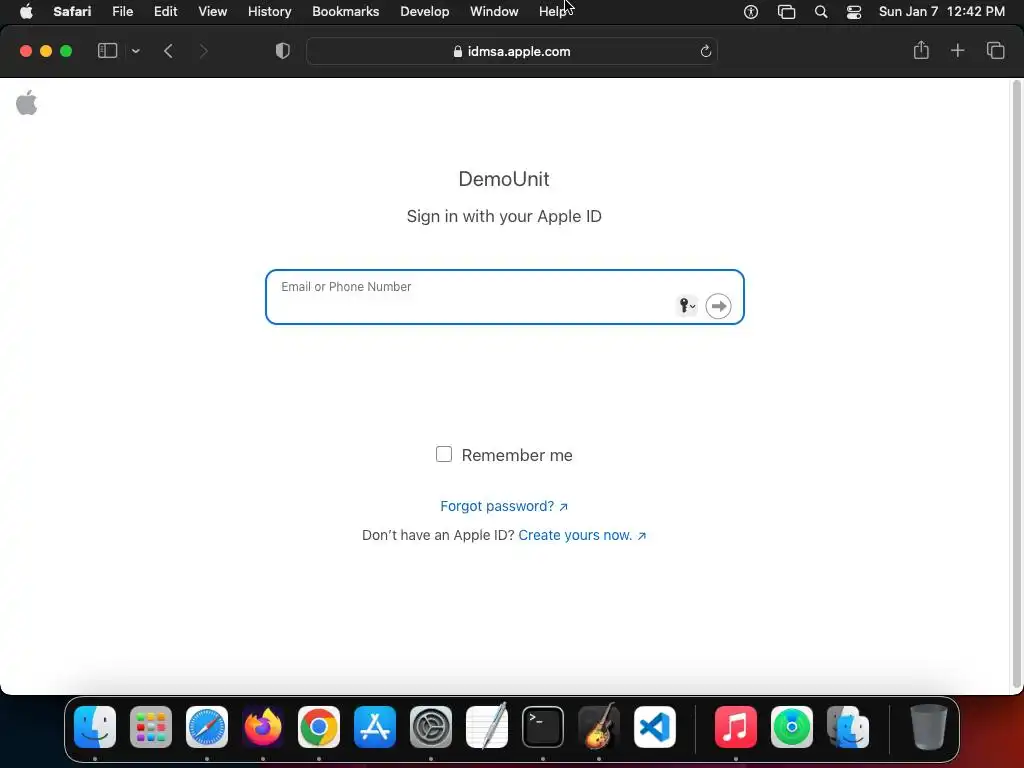The image size is (1024, 768).
Task: Open the View menu
Action: (x=212, y=12)
